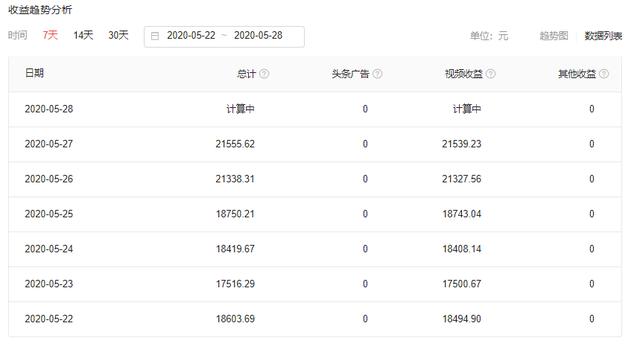Click the date cell 2020-05-26

(x=49, y=179)
